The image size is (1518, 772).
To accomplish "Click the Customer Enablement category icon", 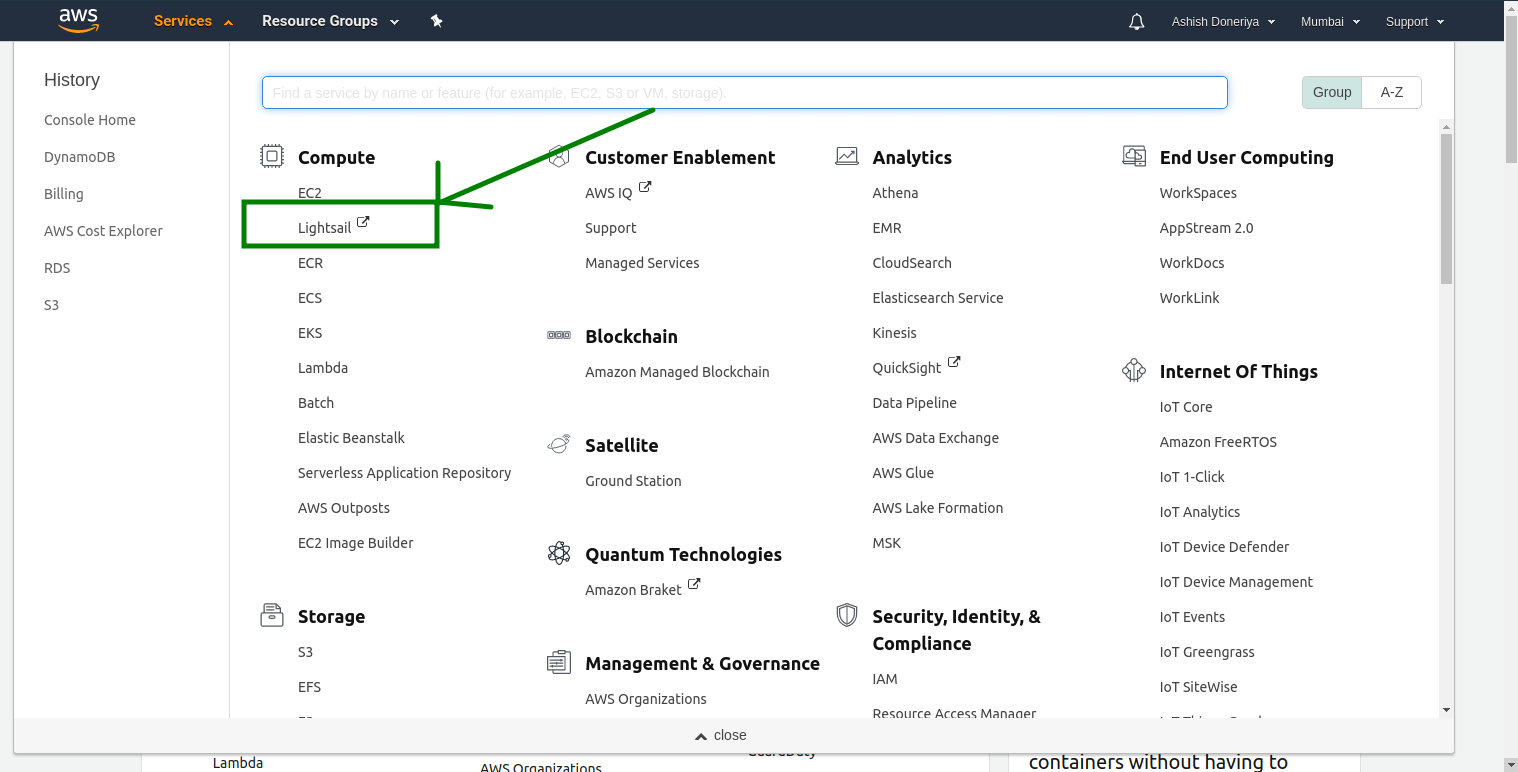I will 558,156.
